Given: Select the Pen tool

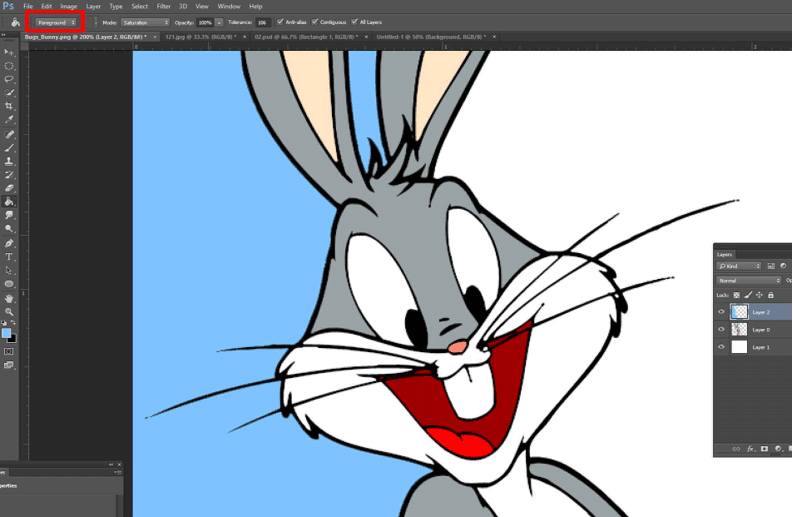Looking at the screenshot, I should pyautogui.click(x=9, y=243).
